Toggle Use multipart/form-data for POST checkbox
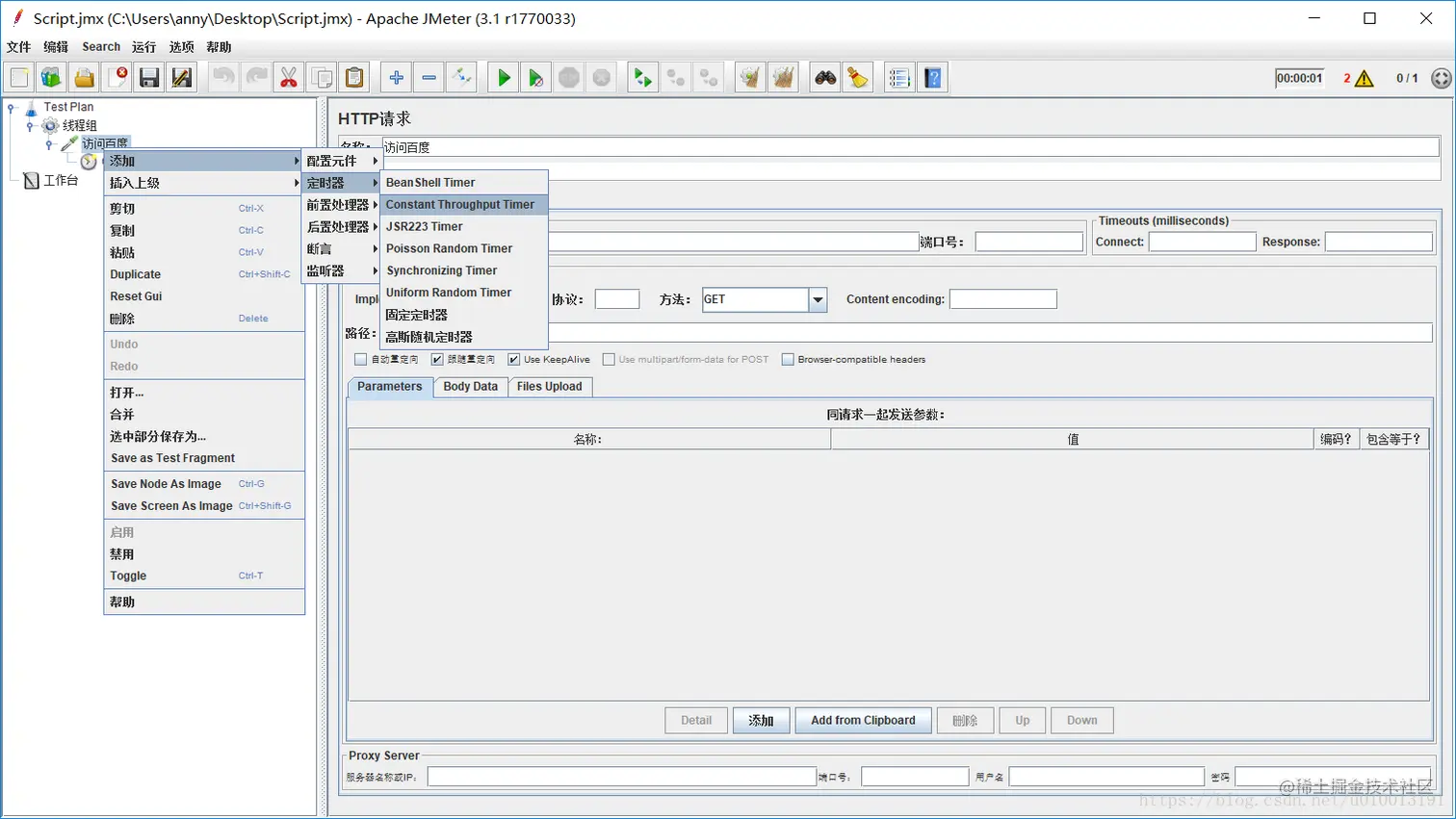 coord(609,359)
